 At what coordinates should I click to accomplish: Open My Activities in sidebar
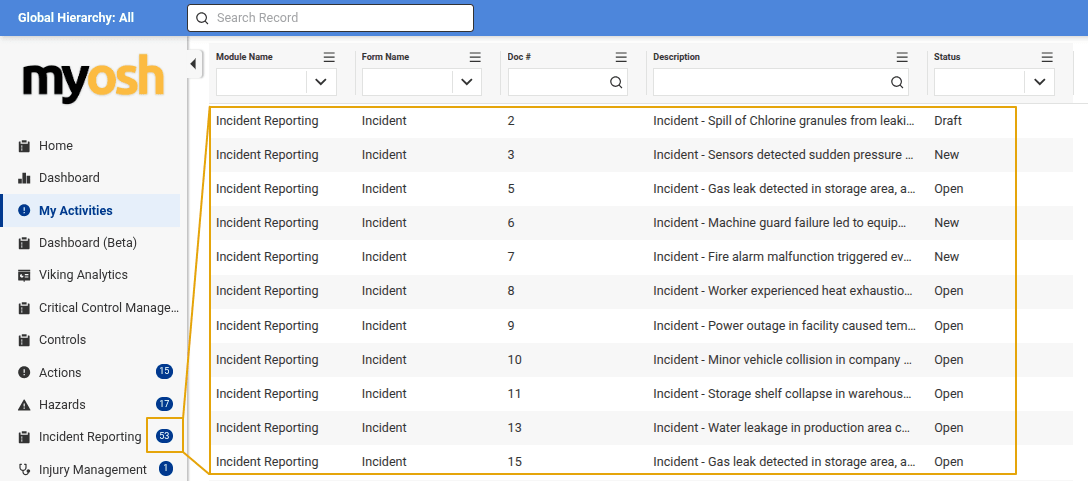76,211
